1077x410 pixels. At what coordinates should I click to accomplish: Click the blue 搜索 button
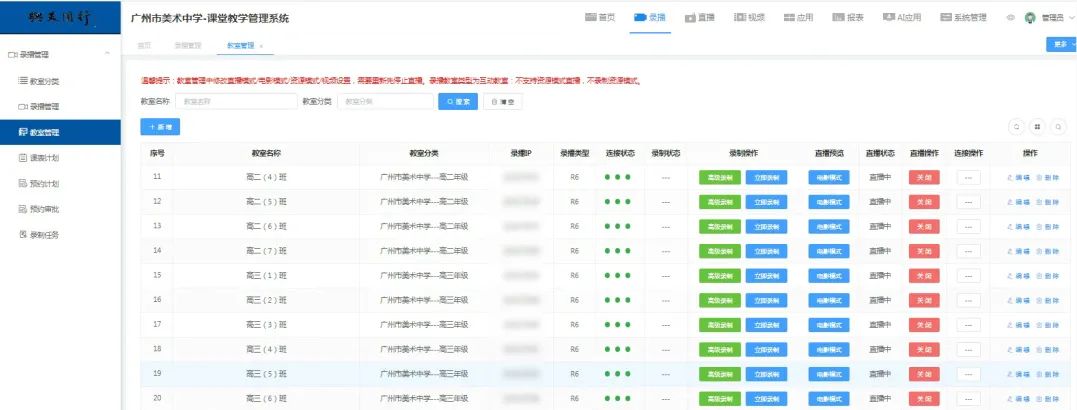pyautogui.click(x=458, y=101)
